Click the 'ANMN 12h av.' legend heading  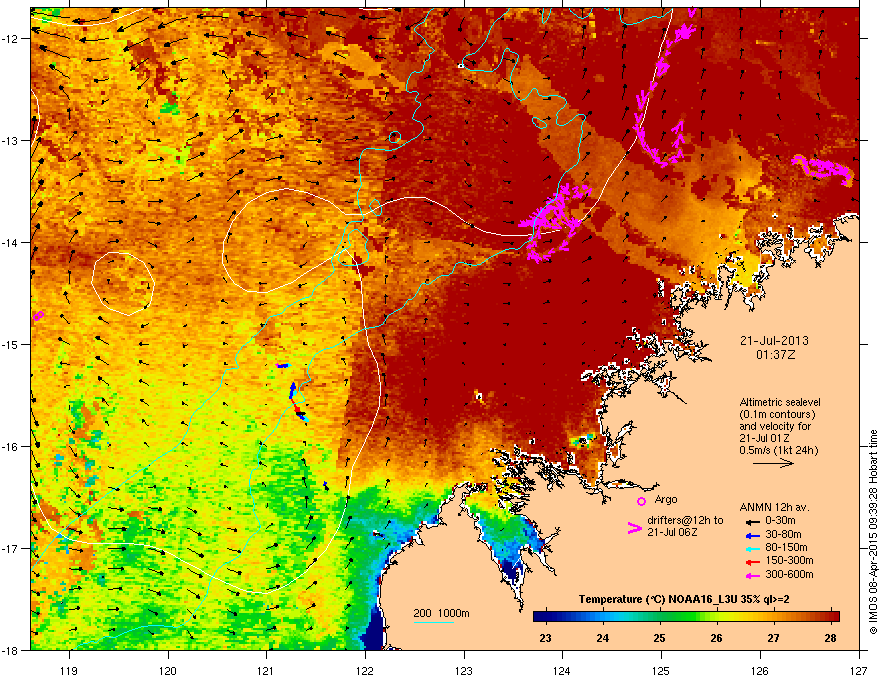point(774,507)
